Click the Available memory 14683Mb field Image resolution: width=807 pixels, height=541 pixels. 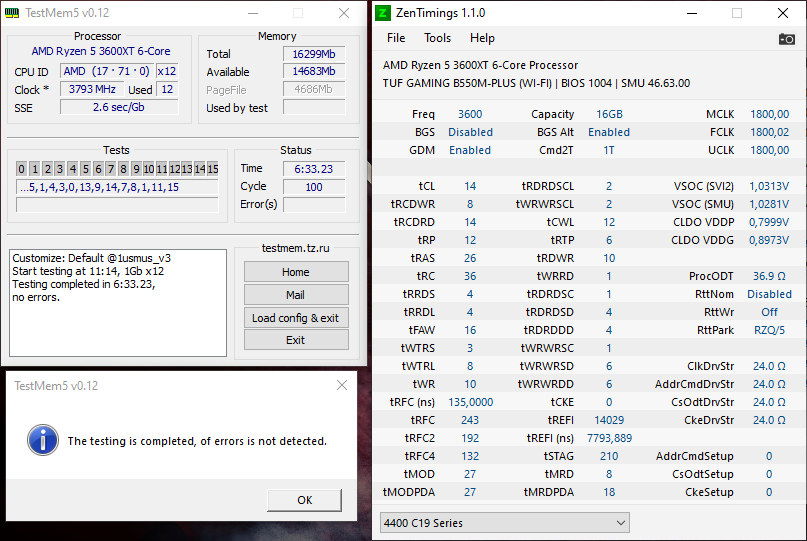(x=314, y=72)
